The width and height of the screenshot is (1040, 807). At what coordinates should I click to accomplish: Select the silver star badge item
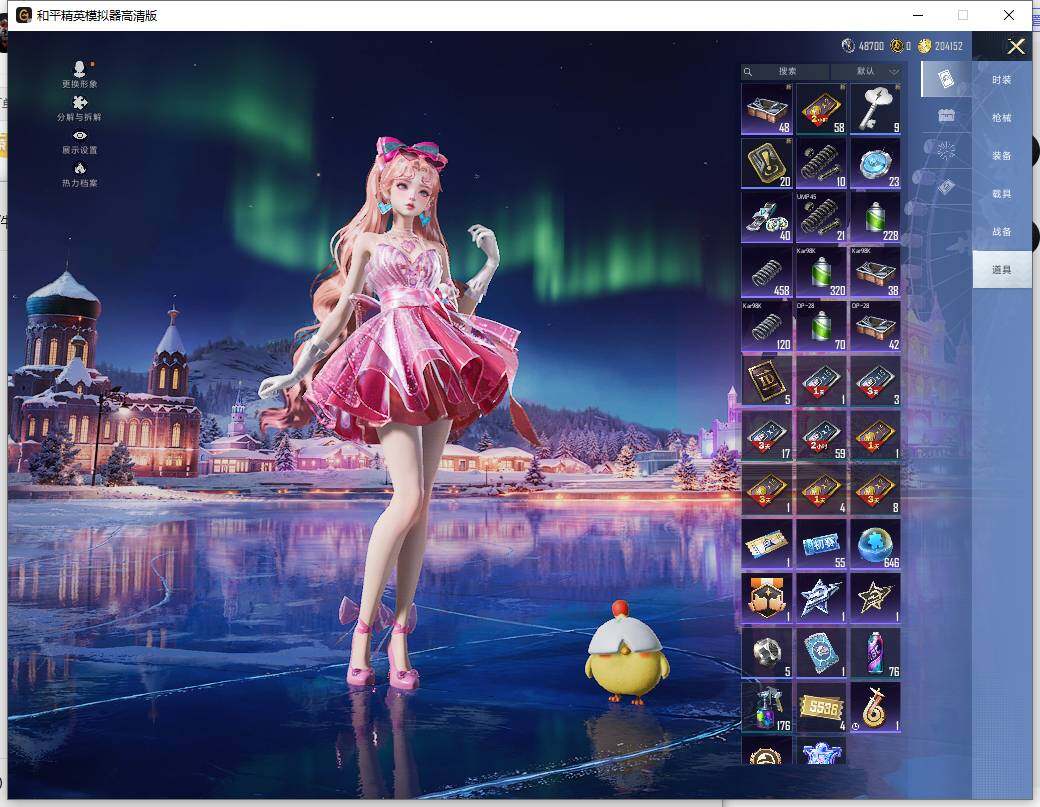click(x=821, y=598)
